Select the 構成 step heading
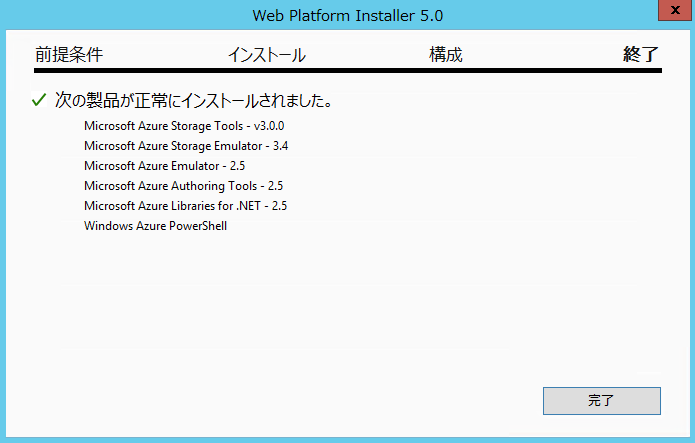This screenshot has width=695, height=443. (445, 55)
